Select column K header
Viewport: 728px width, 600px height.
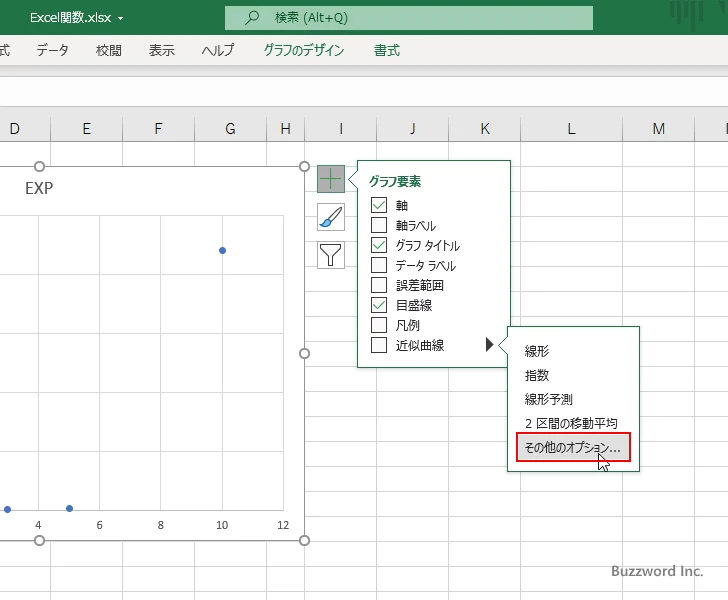point(485,128)
